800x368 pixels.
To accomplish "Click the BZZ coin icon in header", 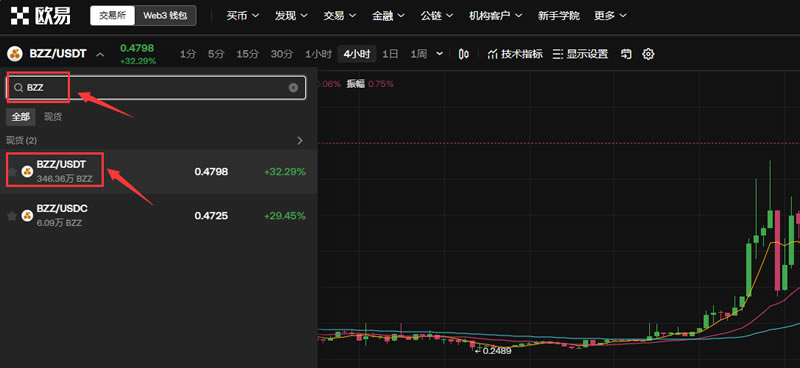I will click(x=15, y=54).
